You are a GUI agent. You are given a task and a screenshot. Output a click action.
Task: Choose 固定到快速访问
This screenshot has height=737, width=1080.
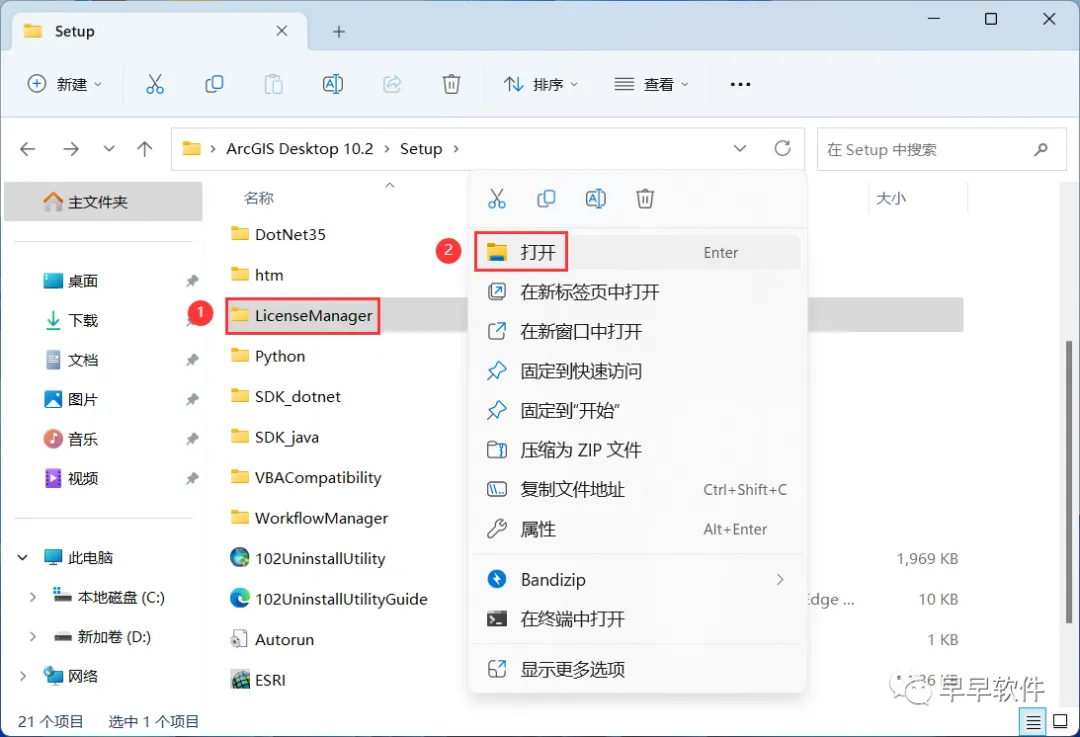point(637,371)
